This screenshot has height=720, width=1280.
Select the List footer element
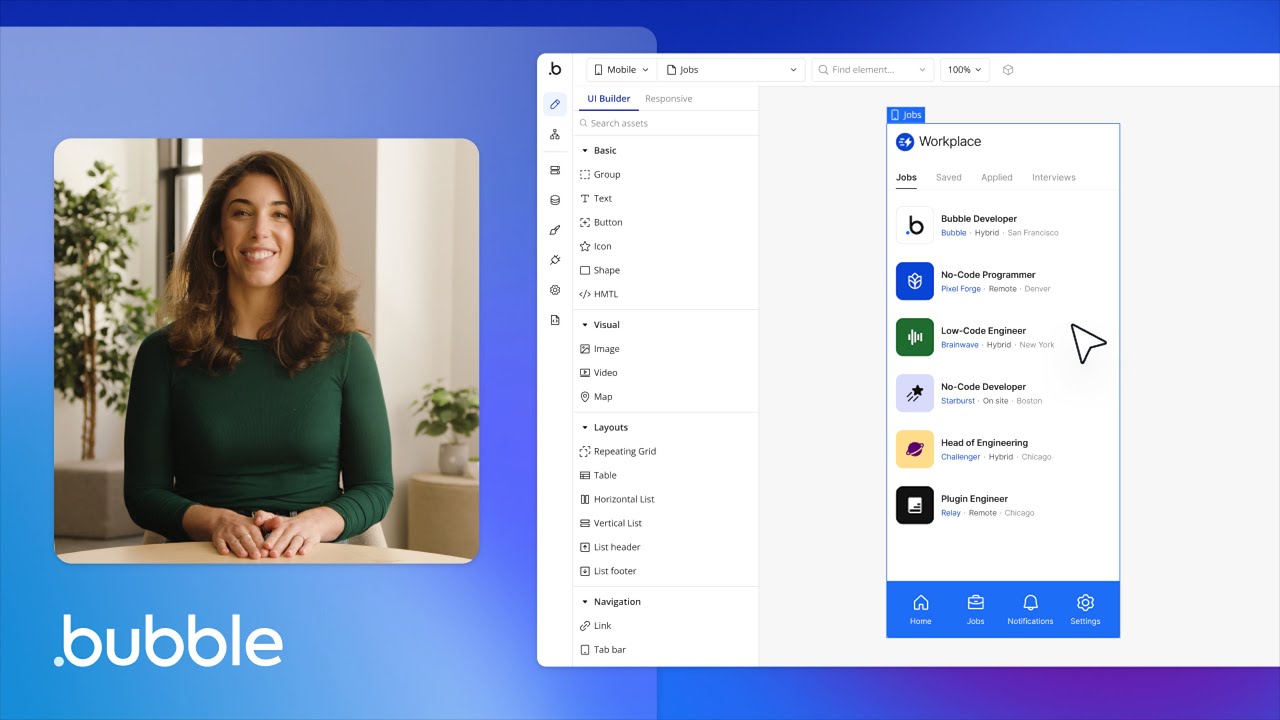click(608, 571)
